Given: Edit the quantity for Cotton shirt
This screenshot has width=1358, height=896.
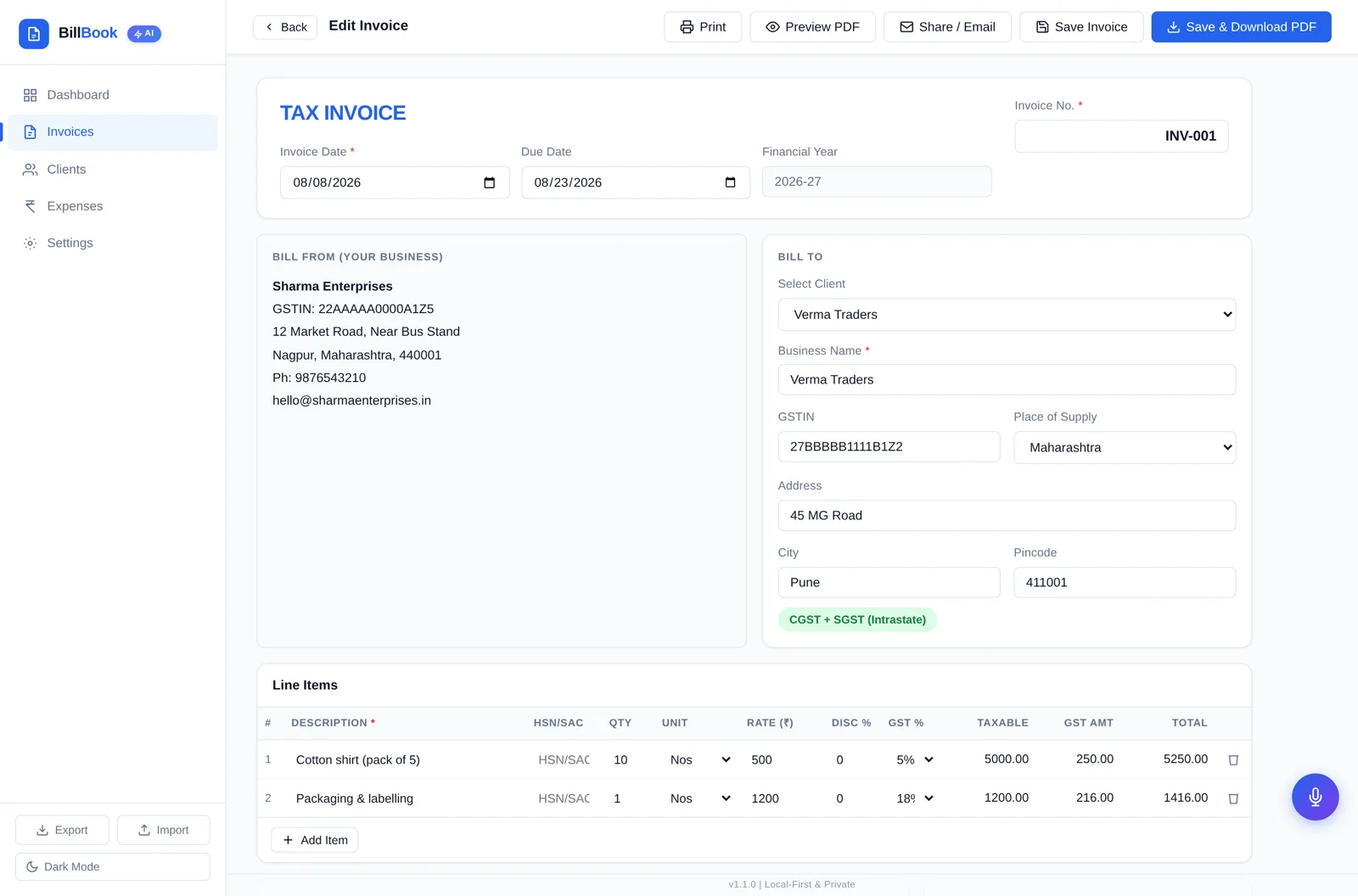Looking at the screenshot, I should pyautogui.click(x=628, y=759).
